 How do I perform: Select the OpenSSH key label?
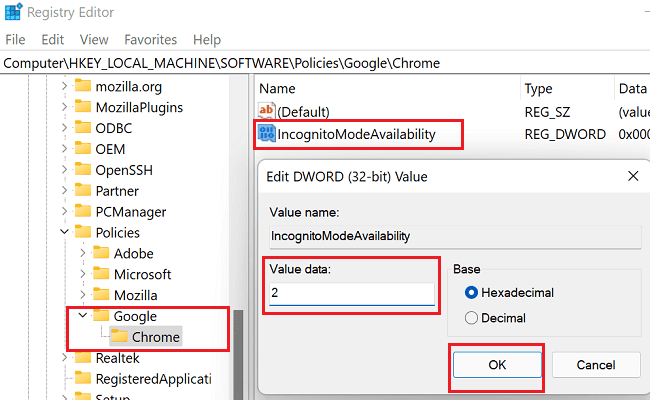pos(124,170)
